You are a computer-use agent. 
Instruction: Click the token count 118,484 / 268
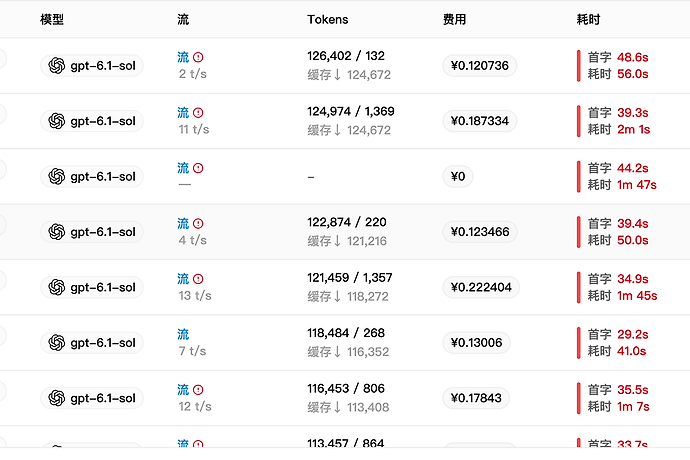tap(346, 333)
